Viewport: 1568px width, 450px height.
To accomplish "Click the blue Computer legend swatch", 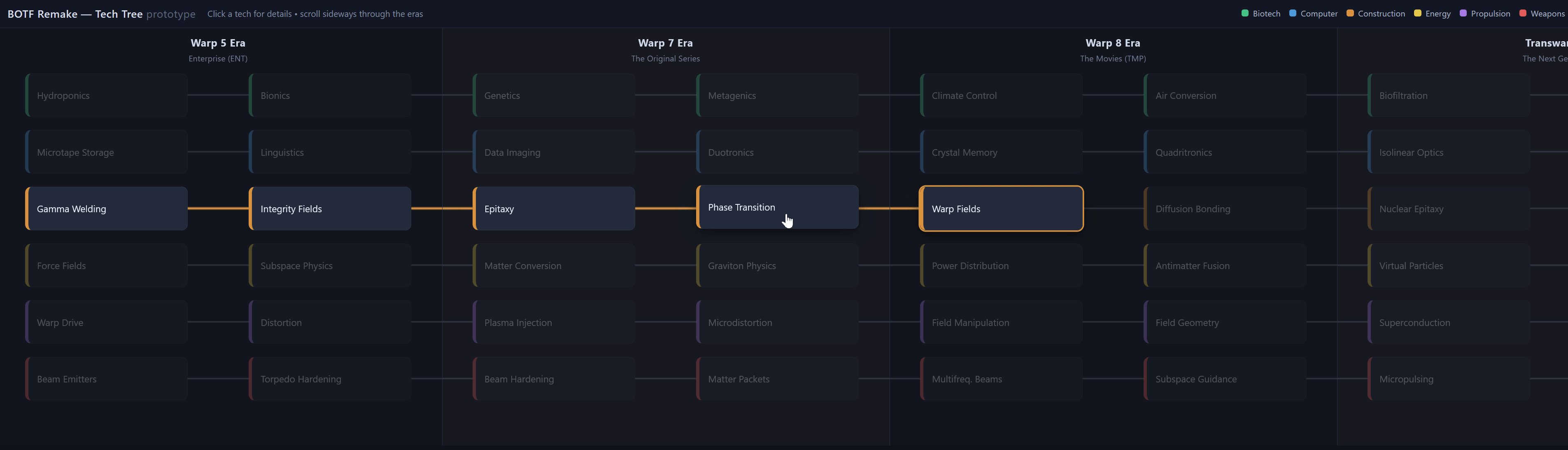I will point(1292,14).
